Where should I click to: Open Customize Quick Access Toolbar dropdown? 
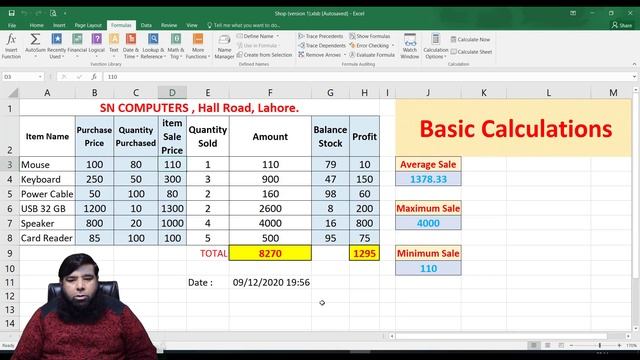(x=65, y=13)
